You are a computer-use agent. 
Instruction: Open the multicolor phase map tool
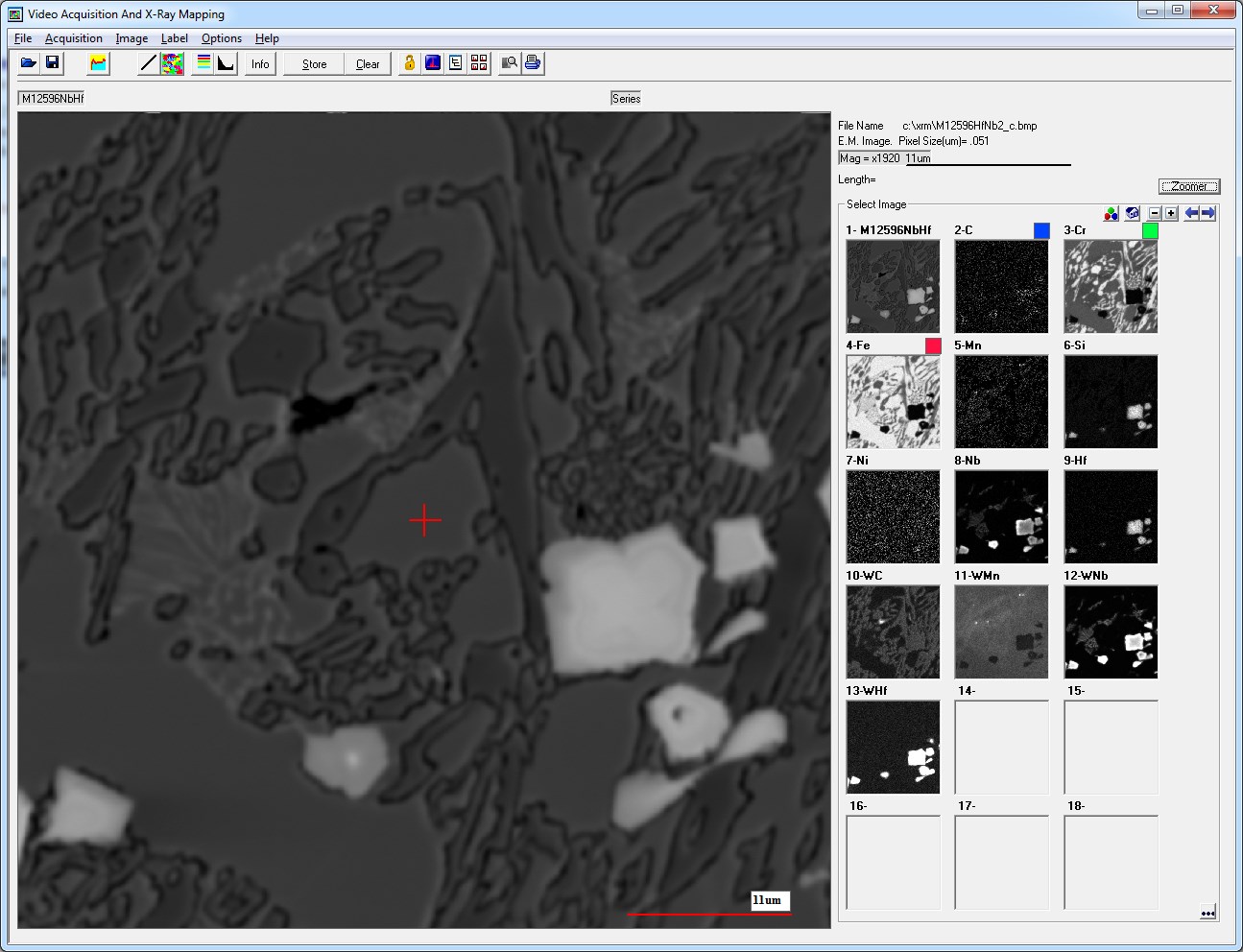(x=173, y=63)
